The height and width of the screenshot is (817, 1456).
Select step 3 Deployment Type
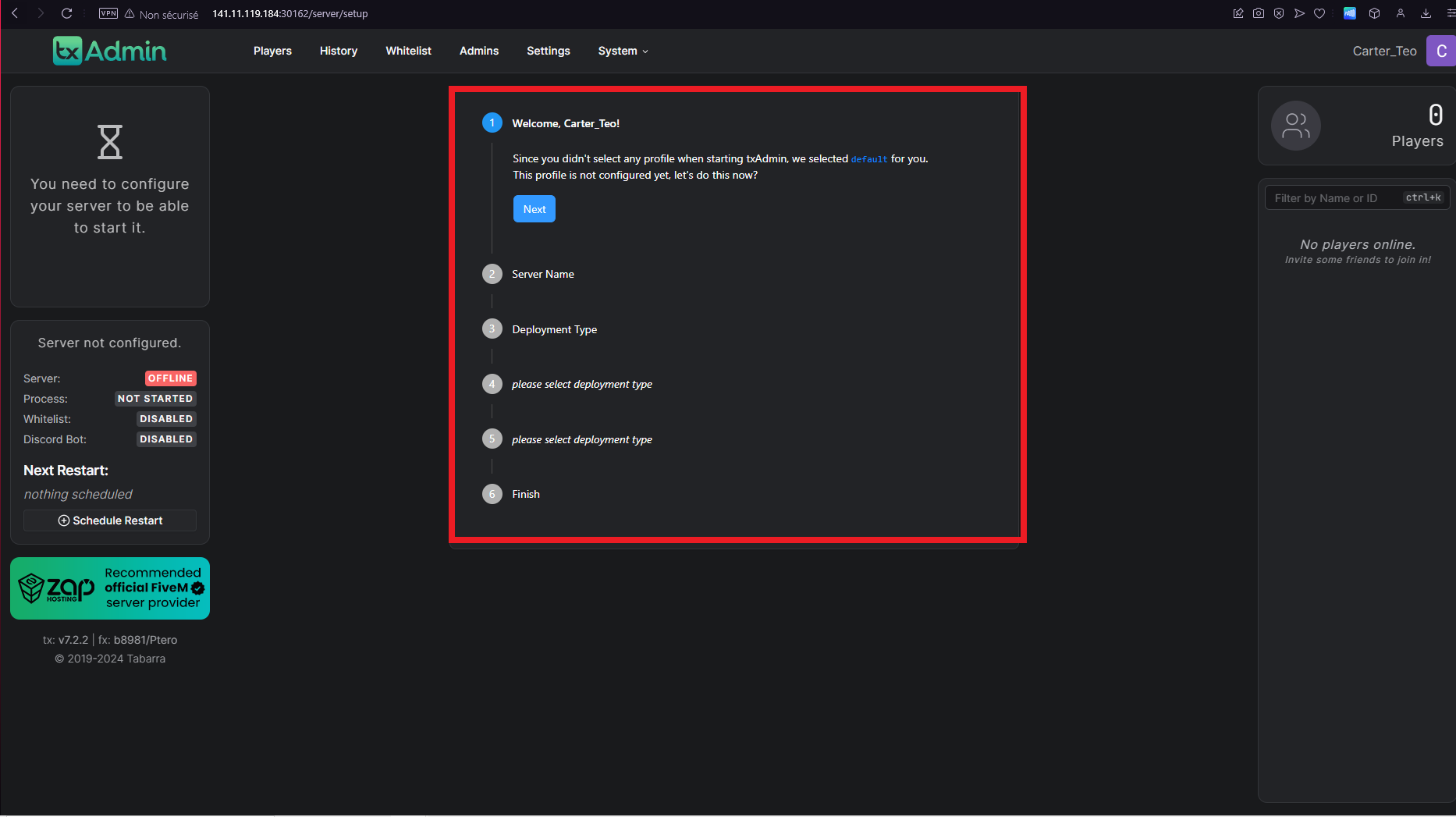[554, 329]
